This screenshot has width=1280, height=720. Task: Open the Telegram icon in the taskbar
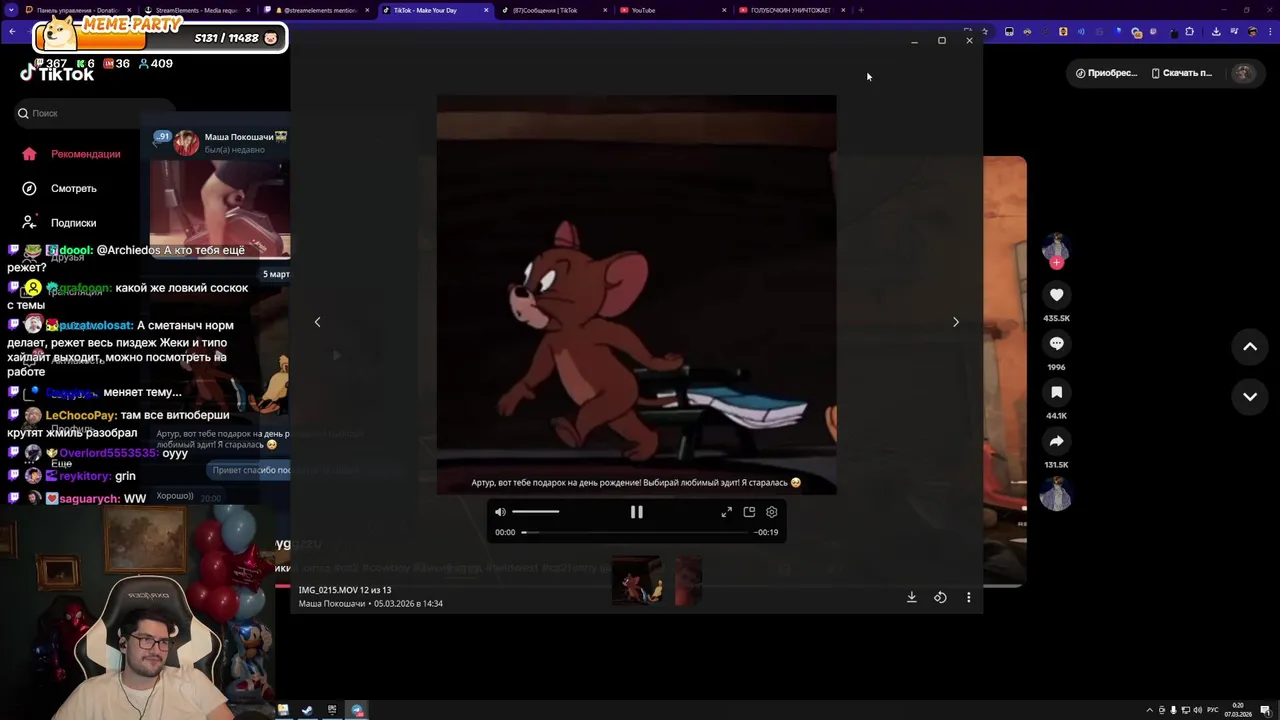pyautogui.click(x=357, y=711)
